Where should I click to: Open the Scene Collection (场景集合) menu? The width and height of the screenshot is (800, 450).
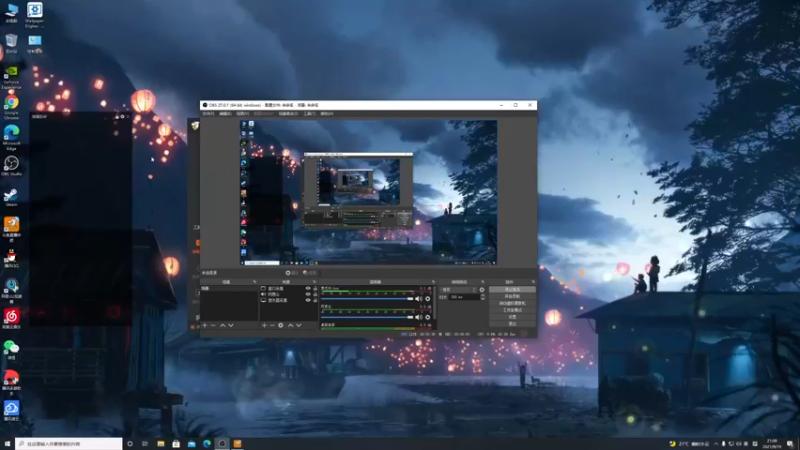(x=288, y=114)
